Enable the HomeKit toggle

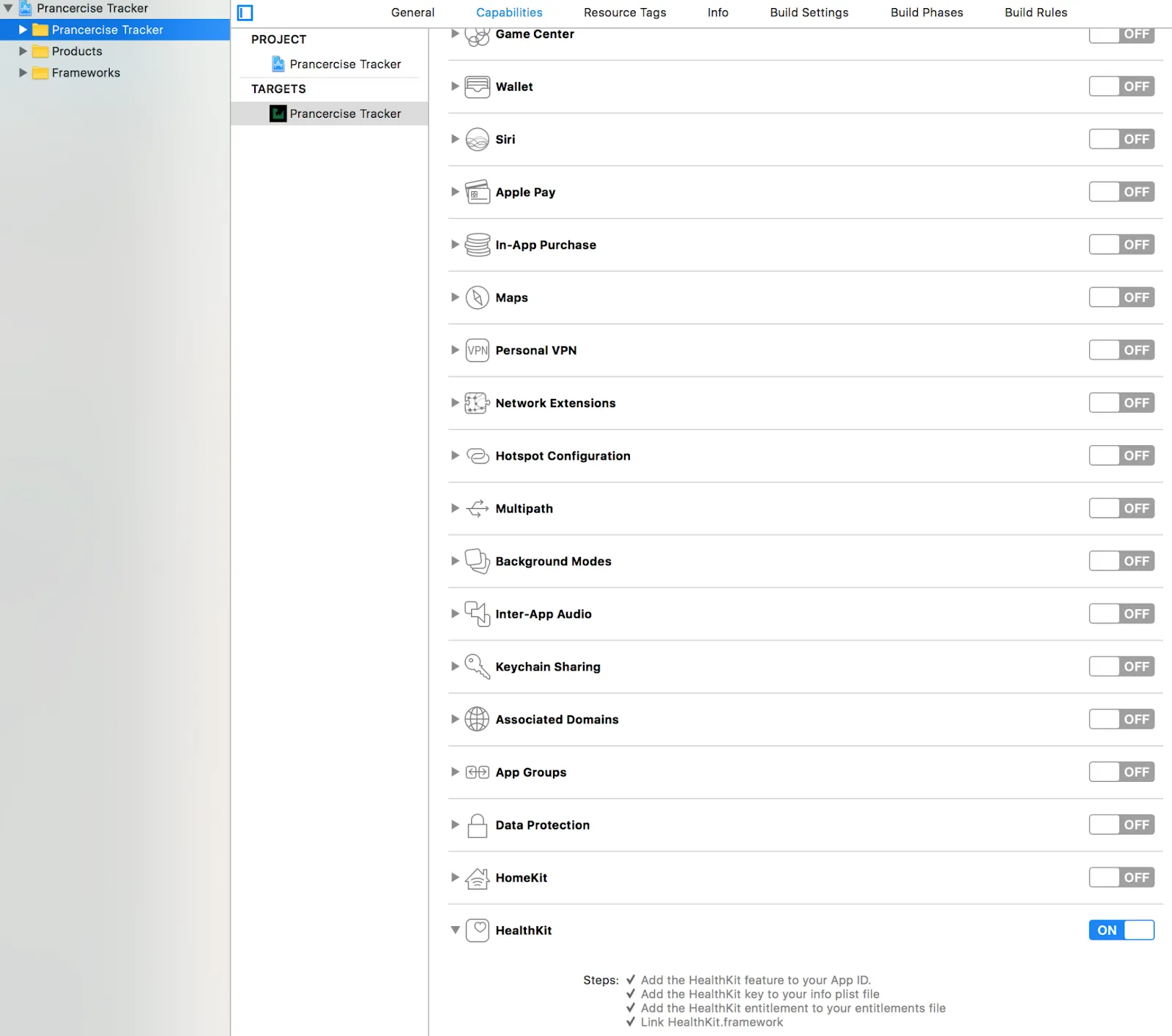point(1121,877)
